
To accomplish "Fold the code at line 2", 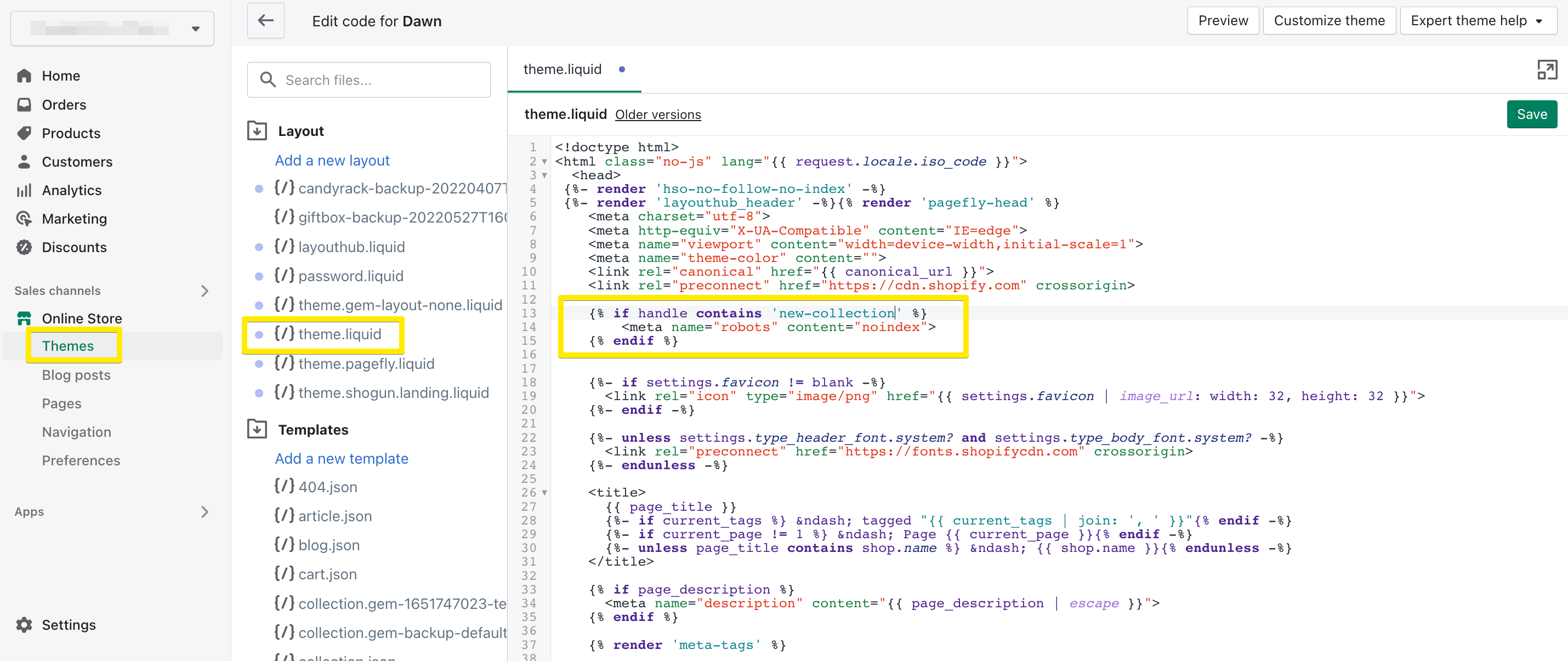I will click(x=544, y=162).
